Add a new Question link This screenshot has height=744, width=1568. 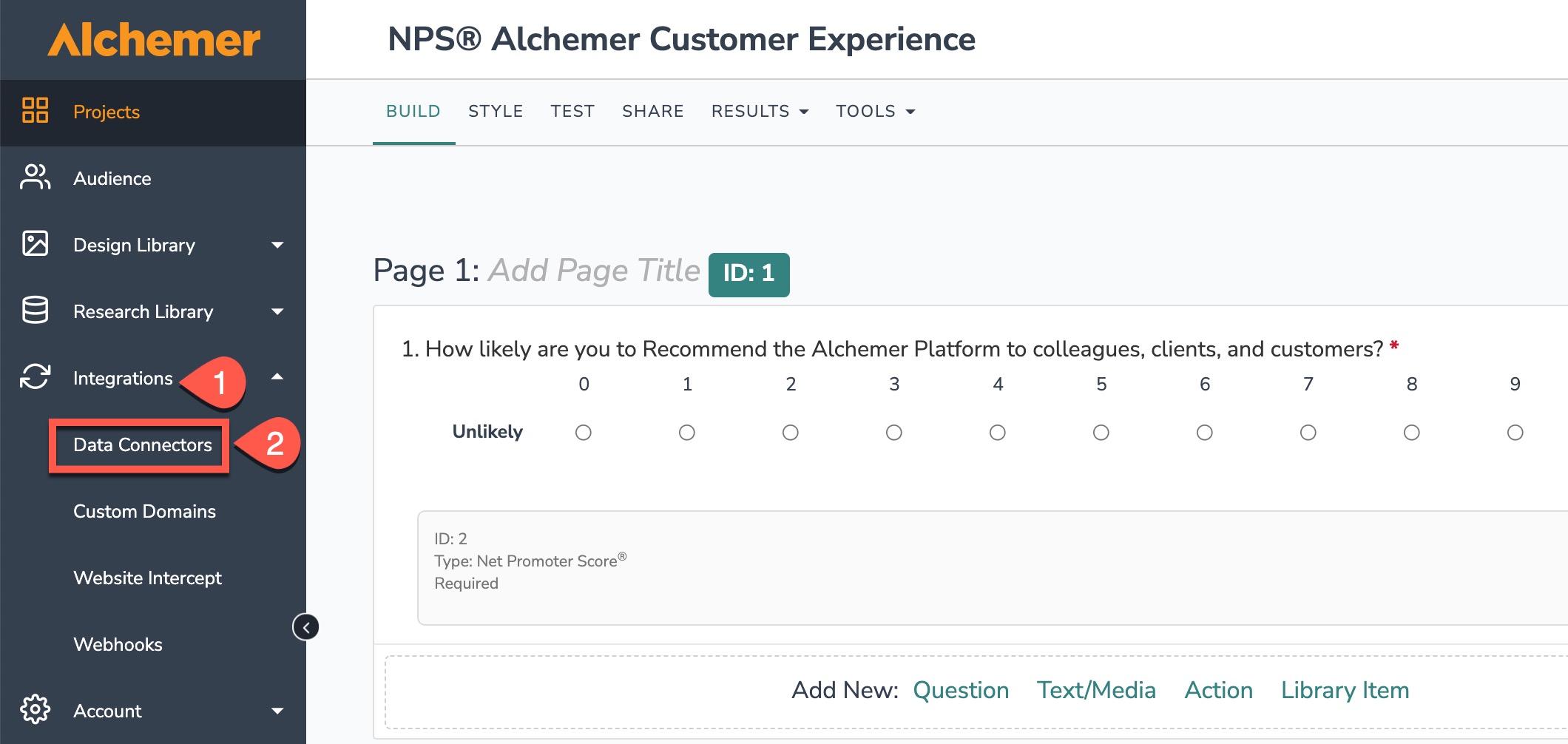(x=961, y=690)
